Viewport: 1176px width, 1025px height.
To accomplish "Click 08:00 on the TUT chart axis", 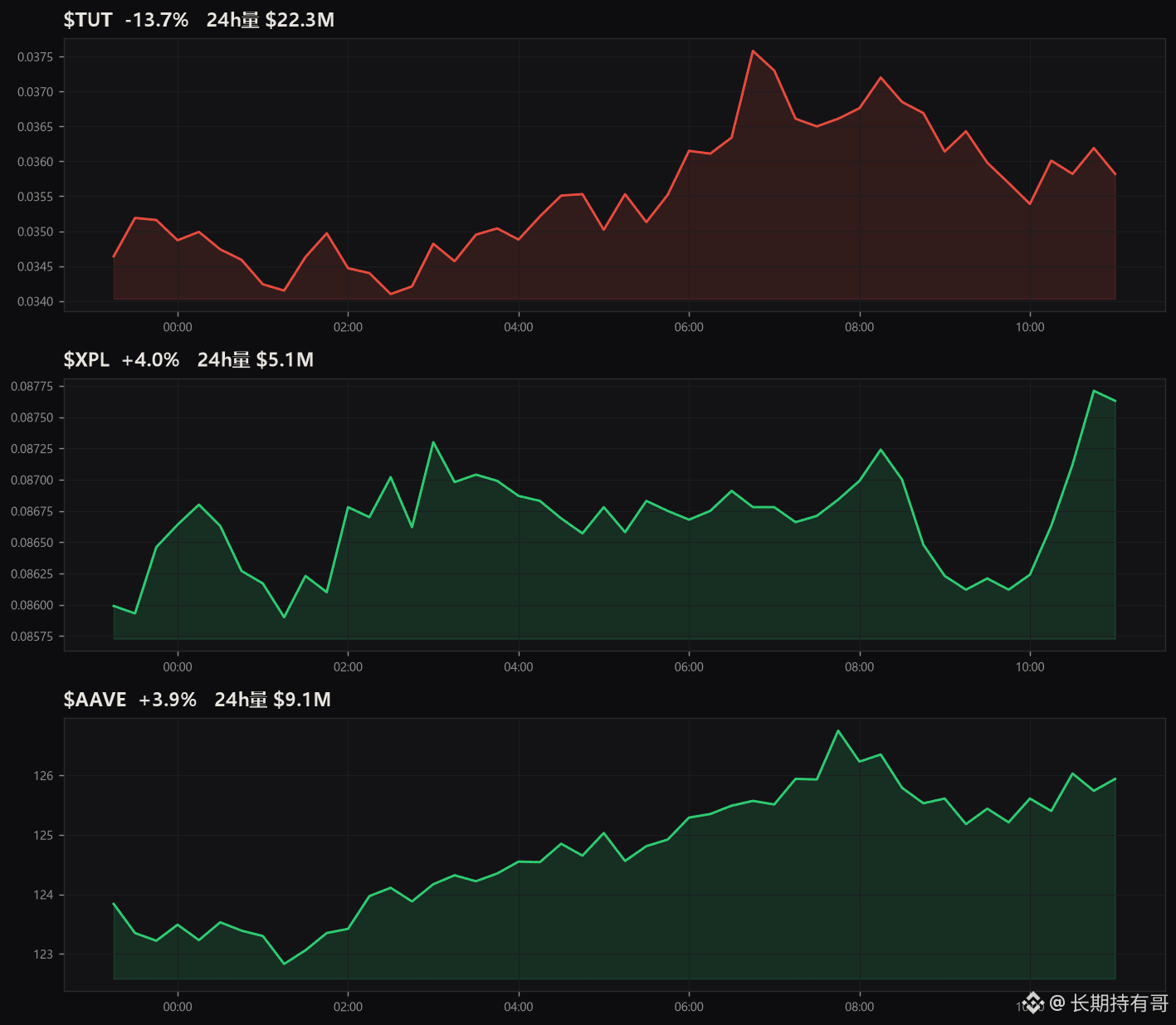I will [x=860, y=327].
